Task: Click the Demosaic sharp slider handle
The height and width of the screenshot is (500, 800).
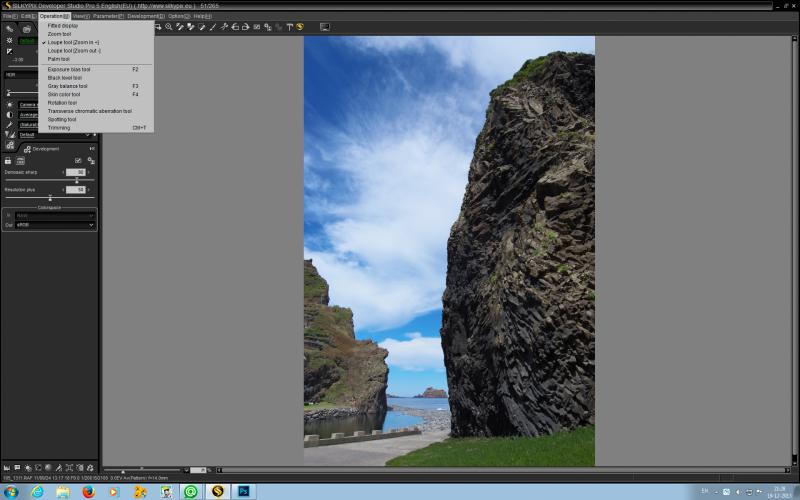Action: 77,181
